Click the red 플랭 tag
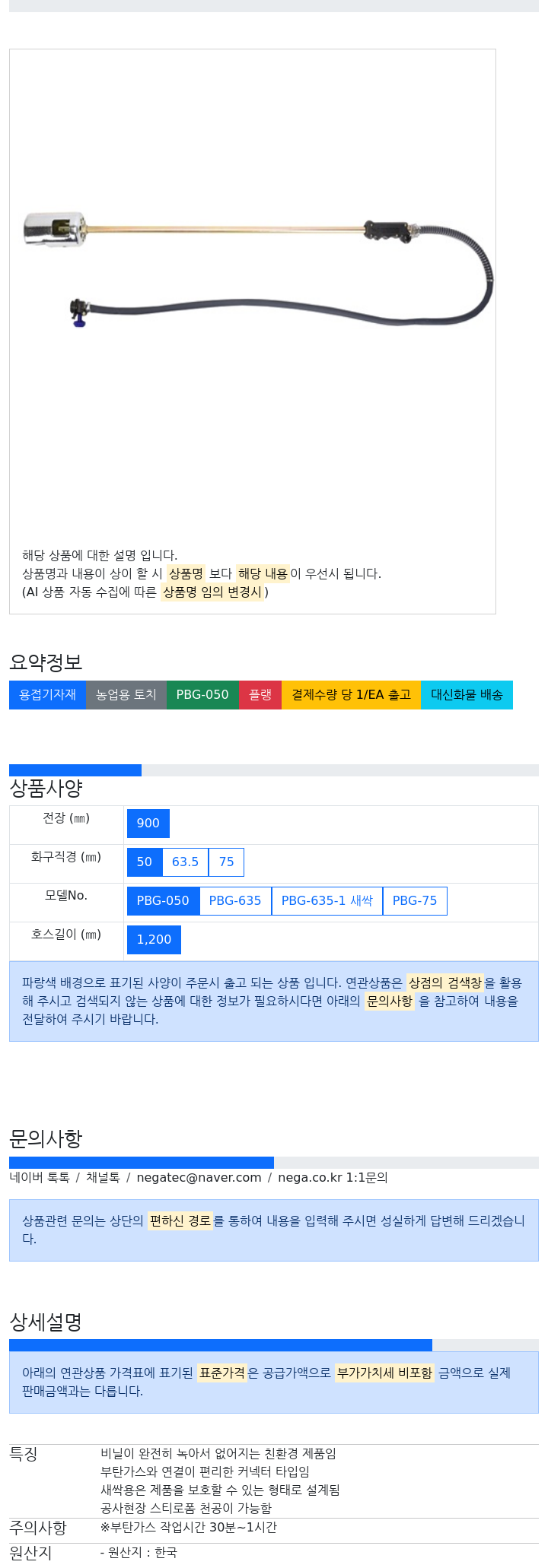The height and width of the screenshot is (1568, 548). coord(260,695)
